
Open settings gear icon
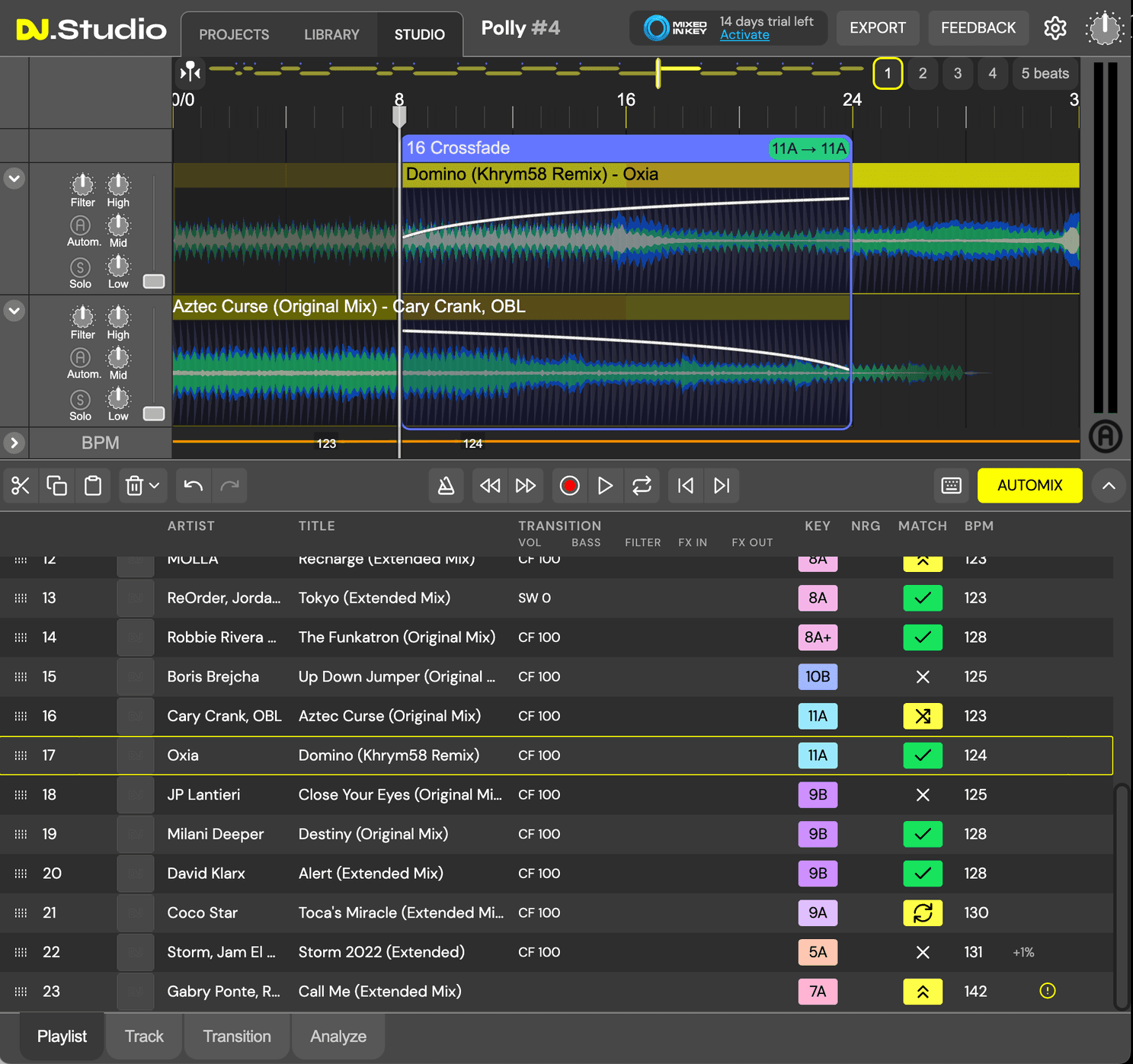click(x=1055, y=28)
